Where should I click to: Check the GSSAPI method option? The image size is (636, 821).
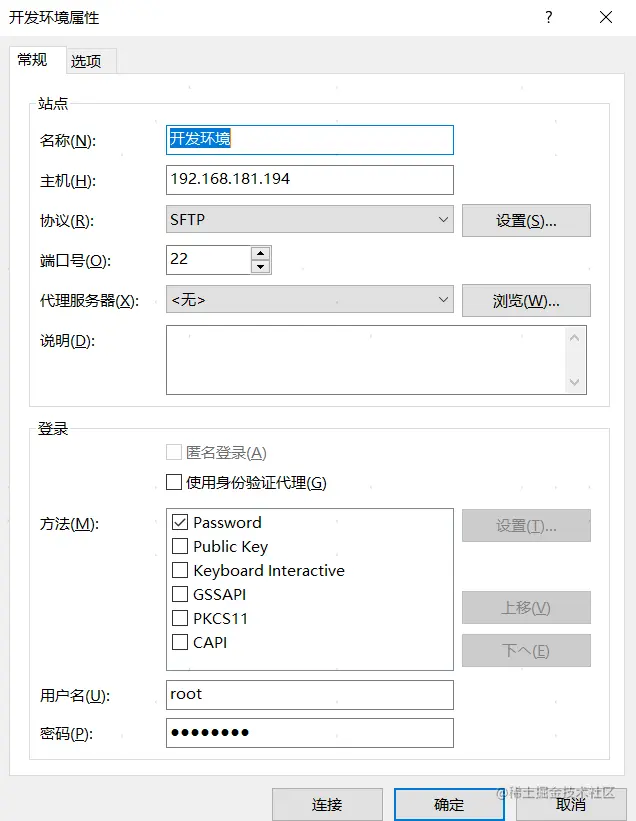(180, 594)
